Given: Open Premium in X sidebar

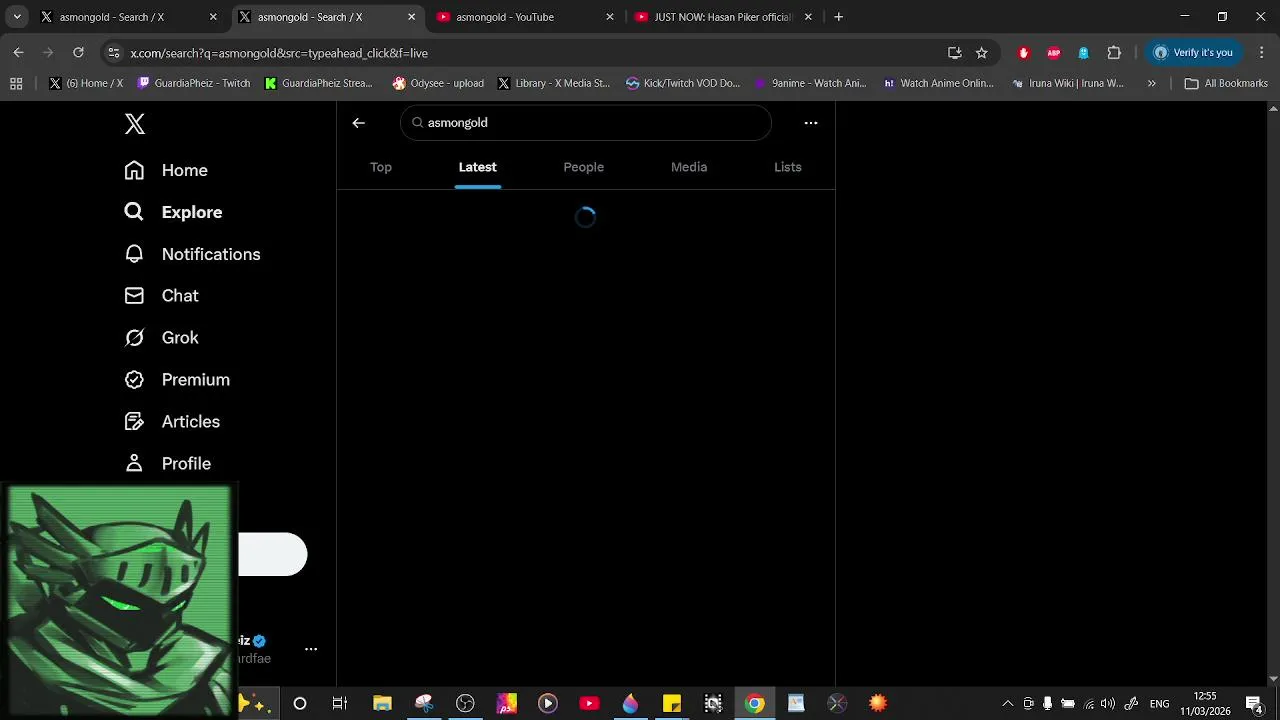Looking at the screenshot, I should [x=177, y=380].
